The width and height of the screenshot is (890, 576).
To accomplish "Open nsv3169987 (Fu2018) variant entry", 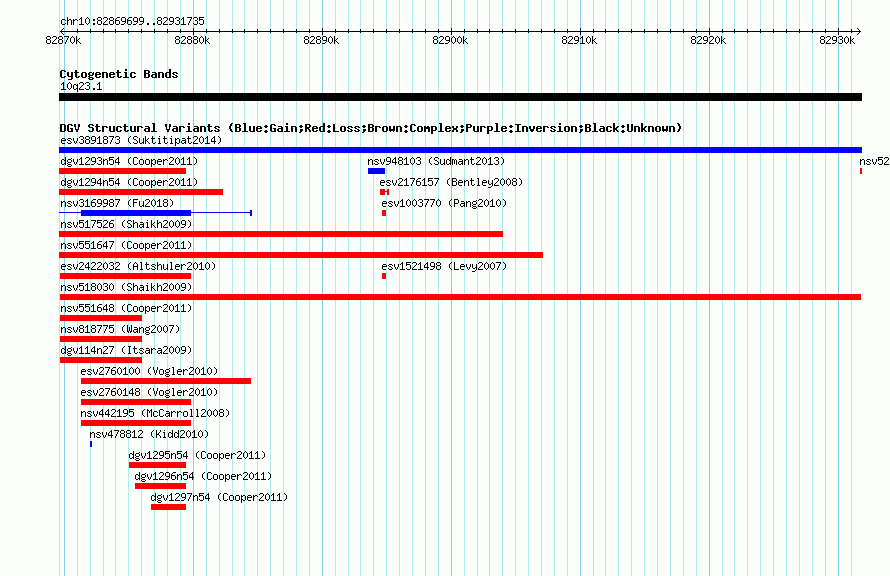I will click(x=117, y=203).
